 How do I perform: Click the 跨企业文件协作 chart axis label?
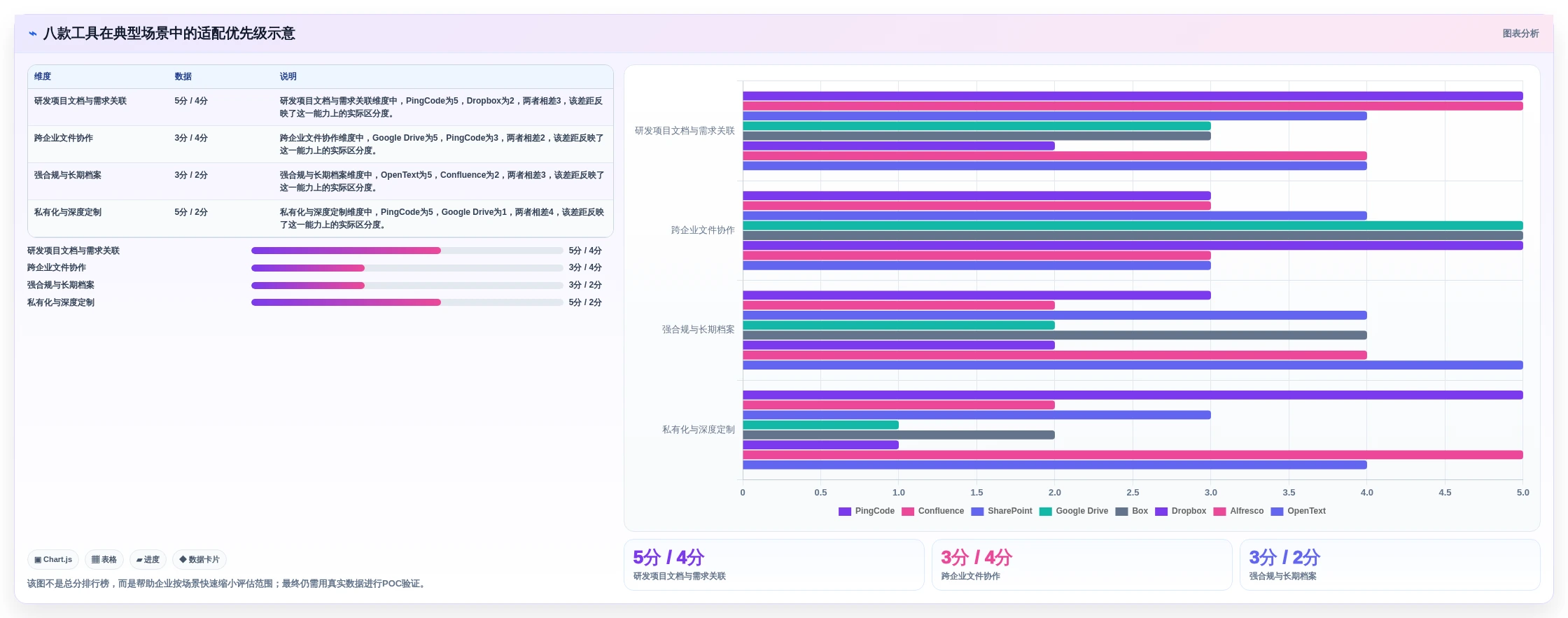(x=703, y=230)
